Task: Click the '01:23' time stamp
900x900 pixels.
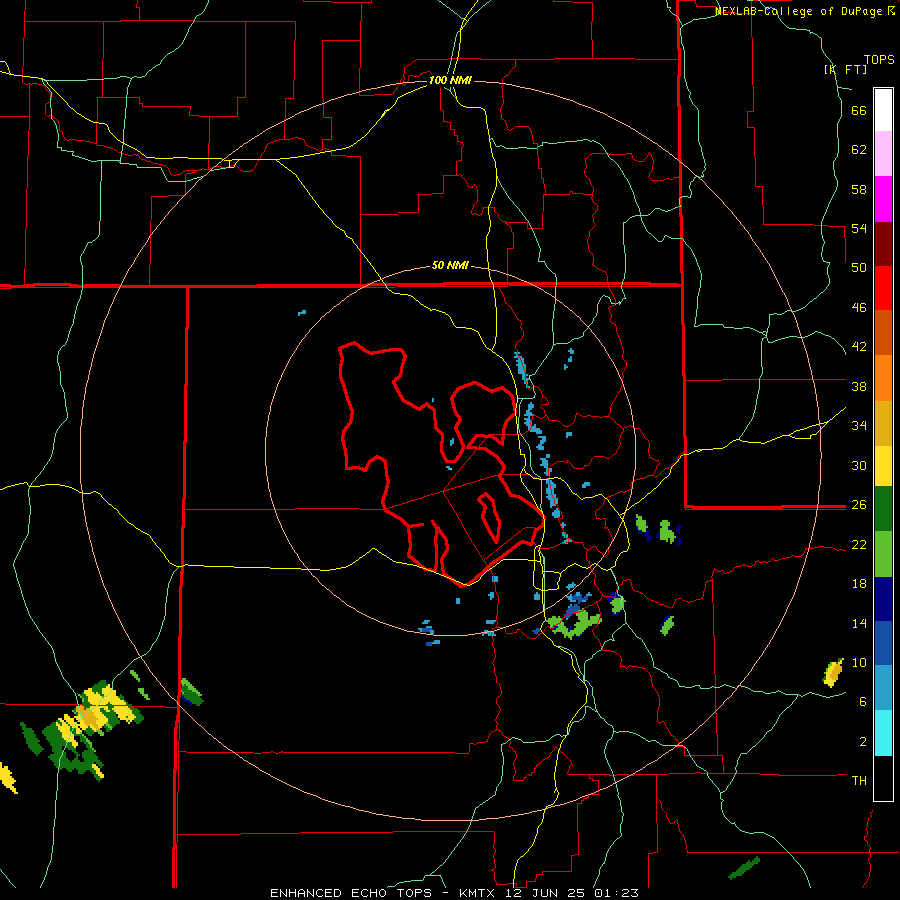Action: pos(616,893)
